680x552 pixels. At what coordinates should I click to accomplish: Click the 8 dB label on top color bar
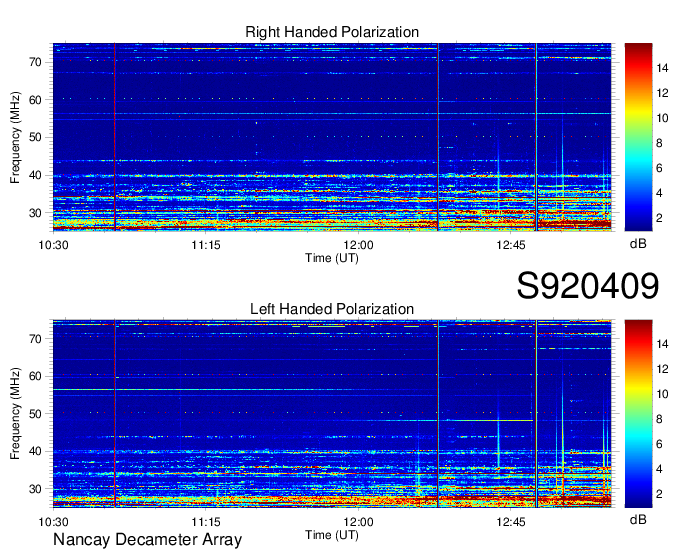(659, 143)
